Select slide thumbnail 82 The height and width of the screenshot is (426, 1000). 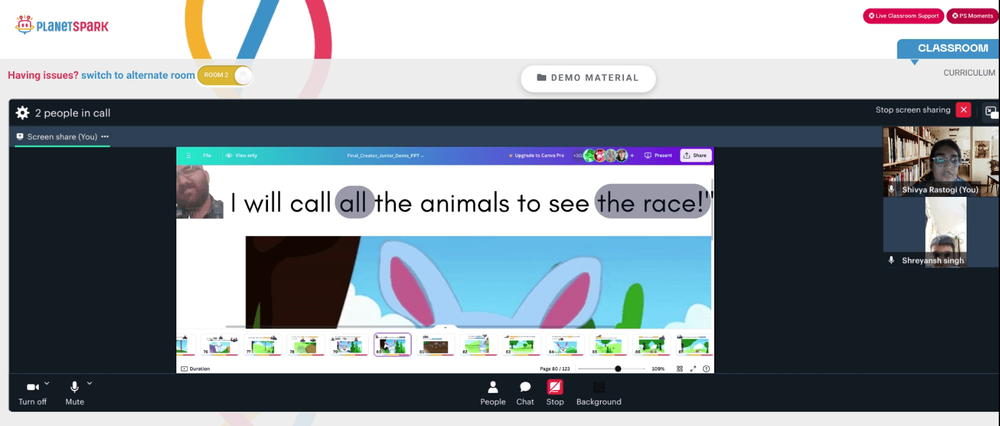coord(479,345)
